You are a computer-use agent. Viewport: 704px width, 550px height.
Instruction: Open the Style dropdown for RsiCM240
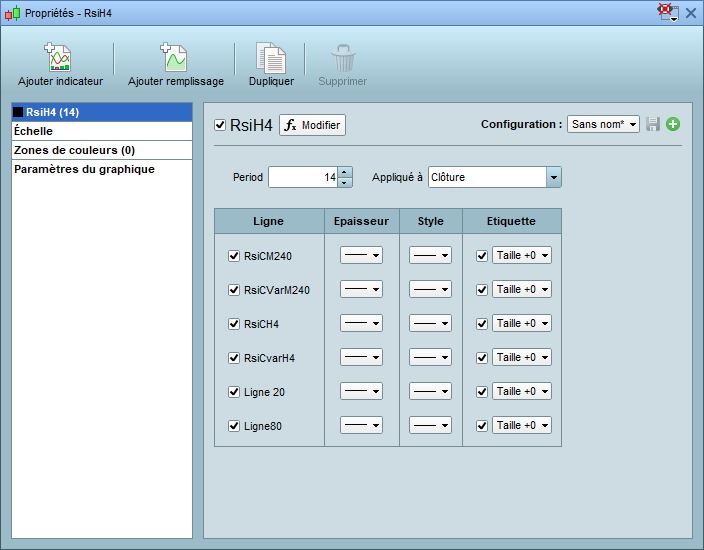430,255
